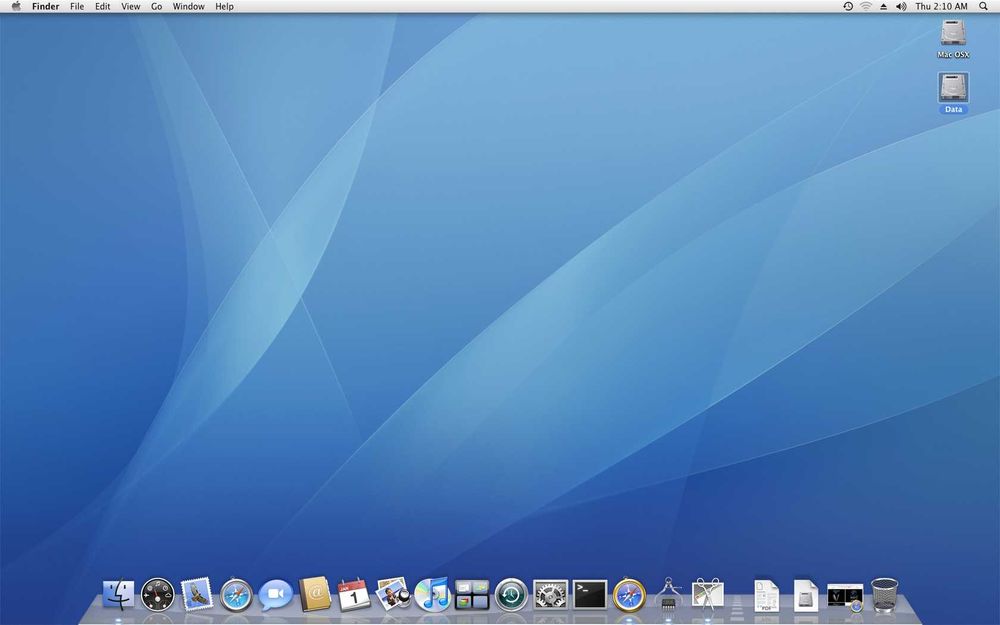Open Finder from the Dock
The height and width of the screenshot is (625, 1000).
click(x=119, y=594)
